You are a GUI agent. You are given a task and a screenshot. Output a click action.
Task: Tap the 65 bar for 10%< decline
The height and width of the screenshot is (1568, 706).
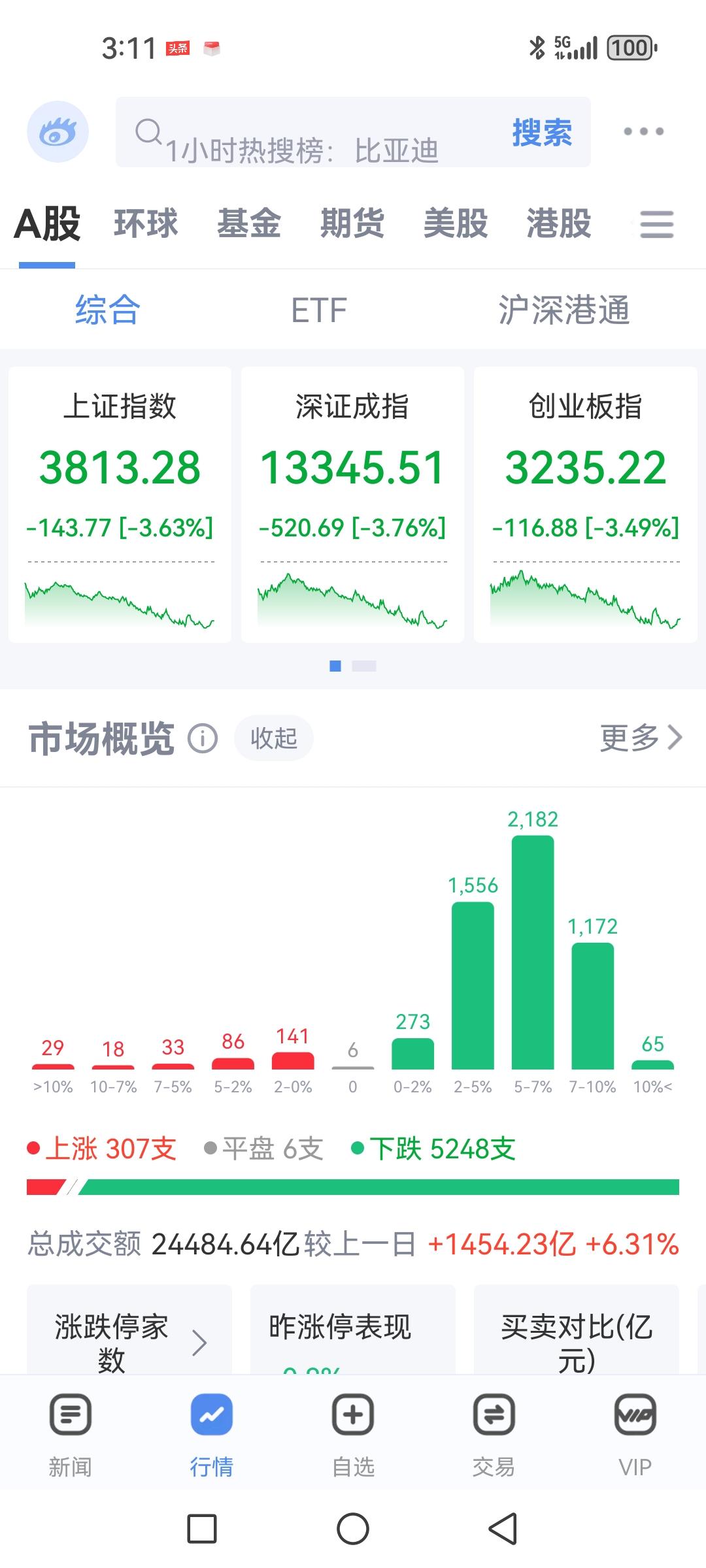(x=652, y=1065)
